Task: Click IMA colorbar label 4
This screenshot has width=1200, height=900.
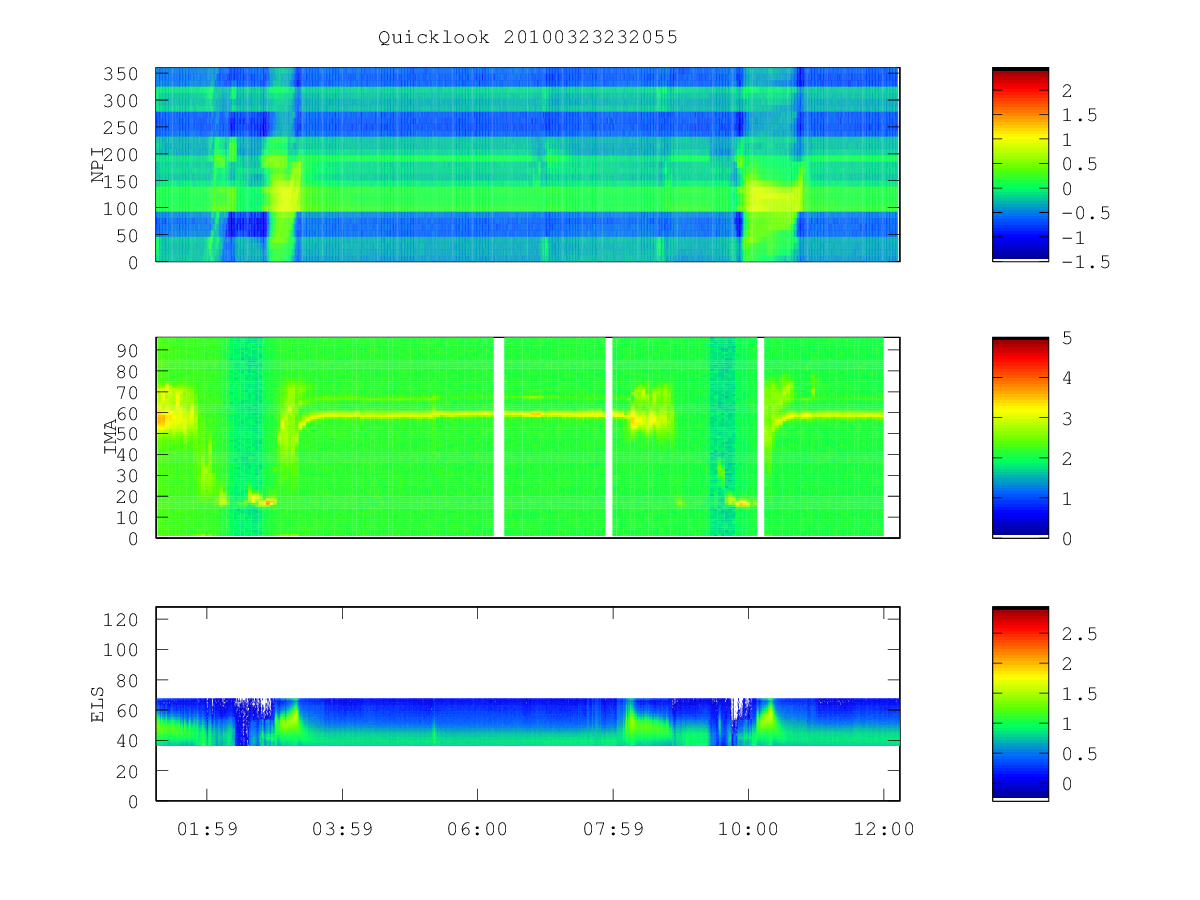Action: click(1067, 378)
